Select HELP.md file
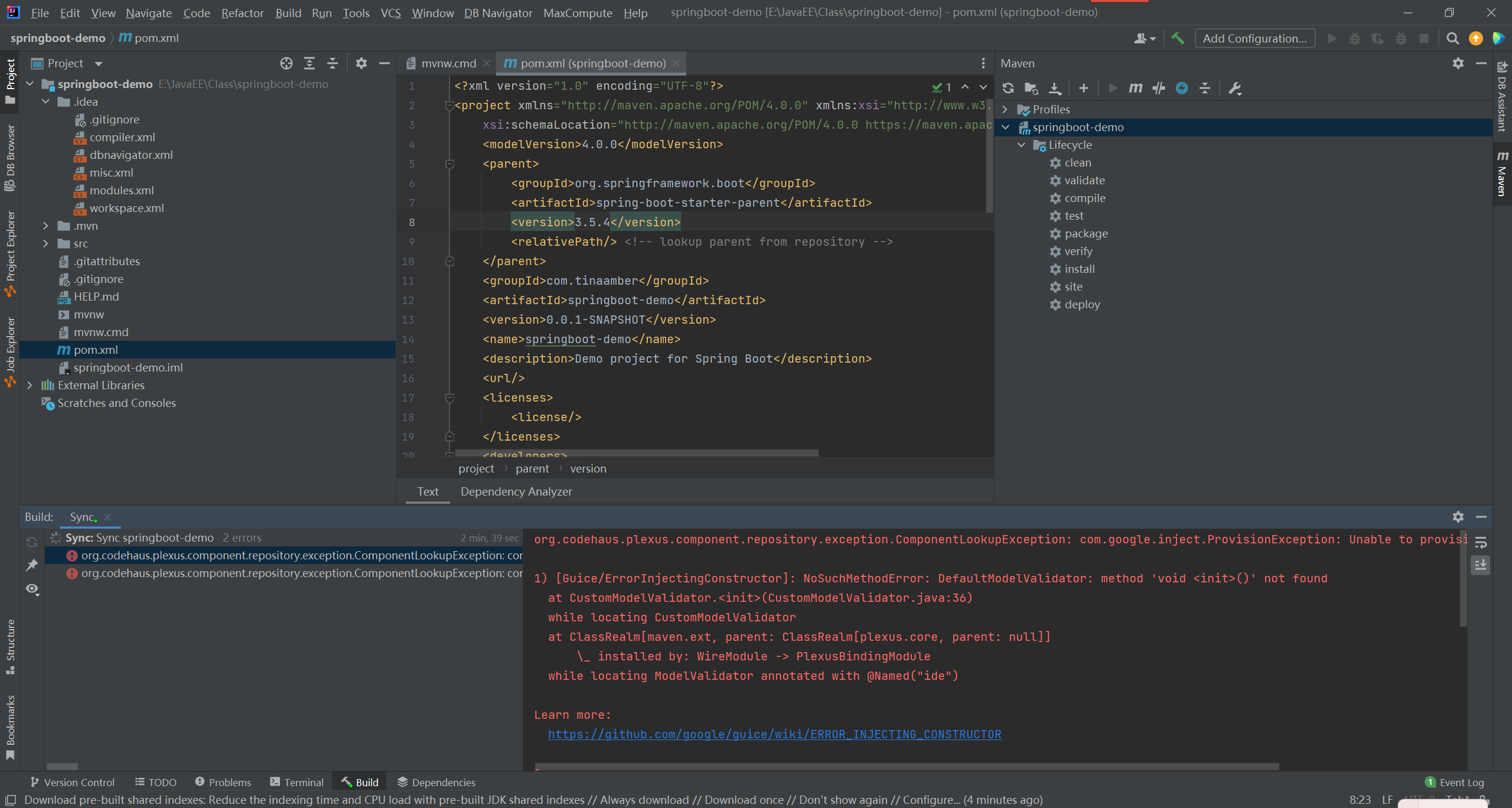The image size is (1512, 808). [x=96, y=297]
